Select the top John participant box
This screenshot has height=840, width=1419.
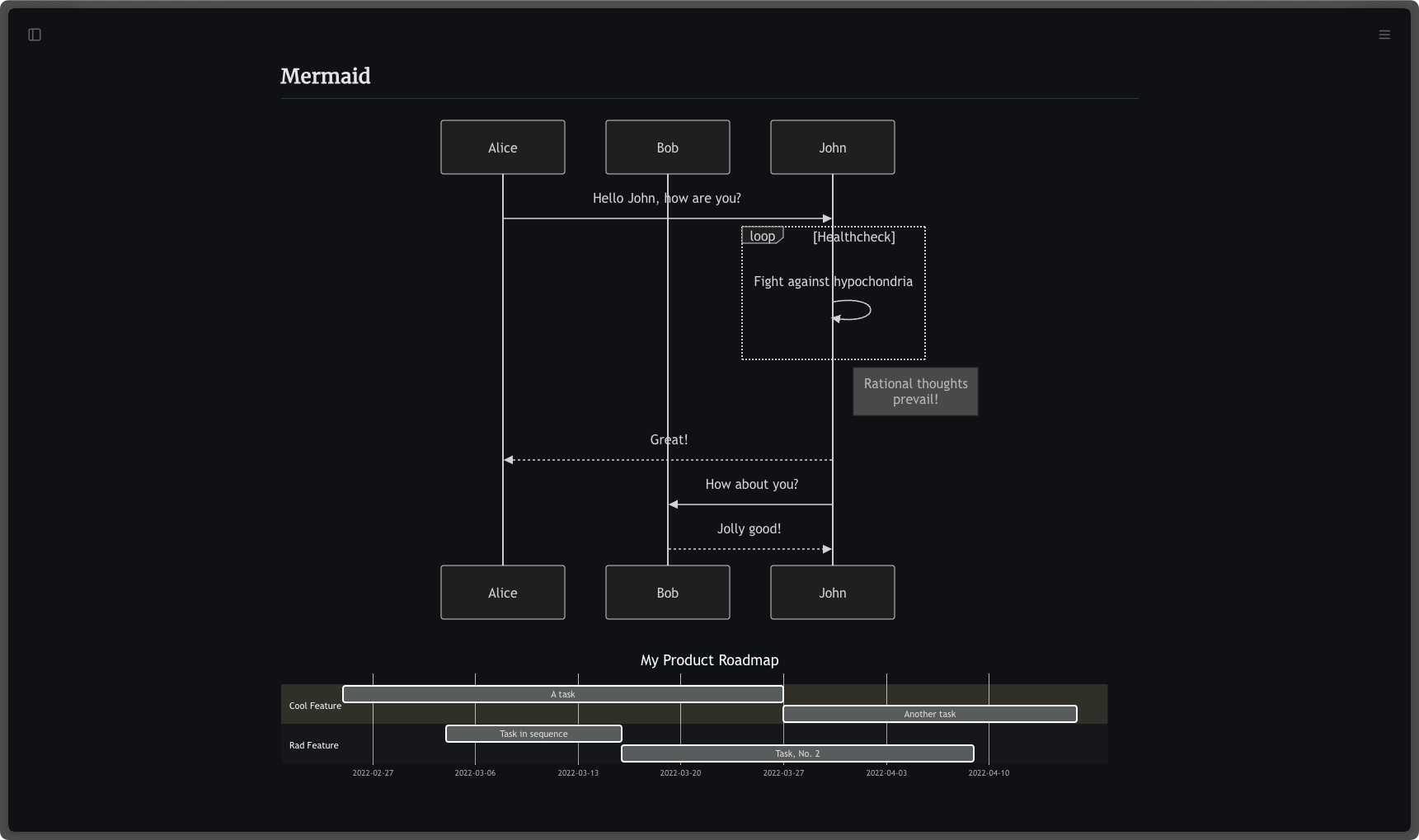coord(832,148)
